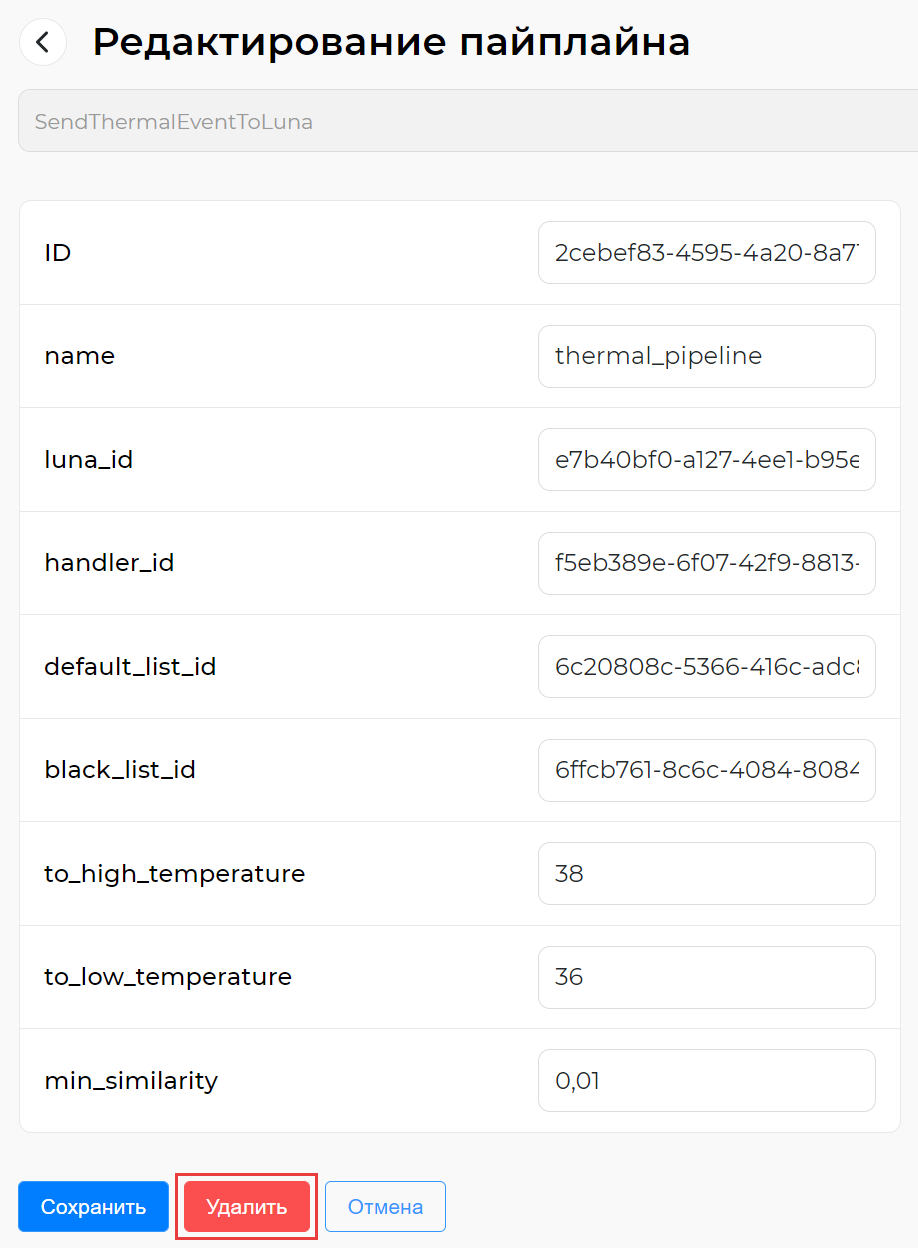Select the min_similarity field showing 0,01
Screen dimensions: 918x1248
(x=707, y=1080)
